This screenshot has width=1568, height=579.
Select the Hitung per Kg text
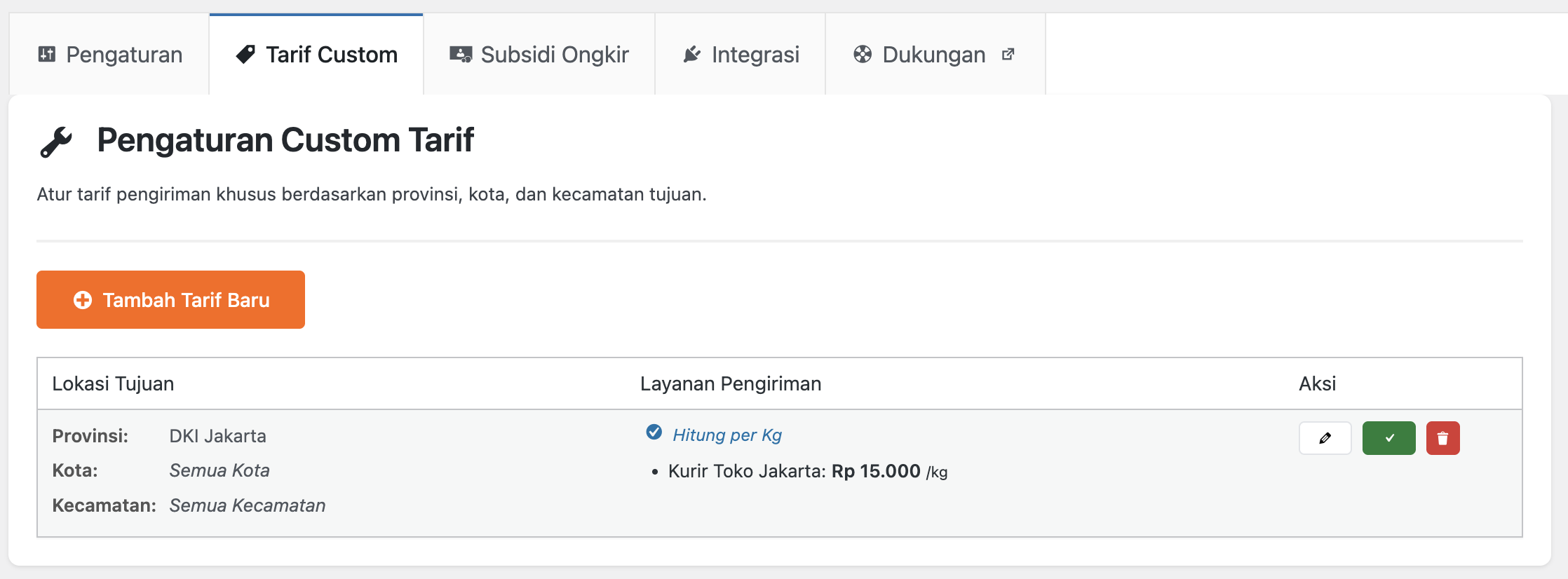pos(726,435)
